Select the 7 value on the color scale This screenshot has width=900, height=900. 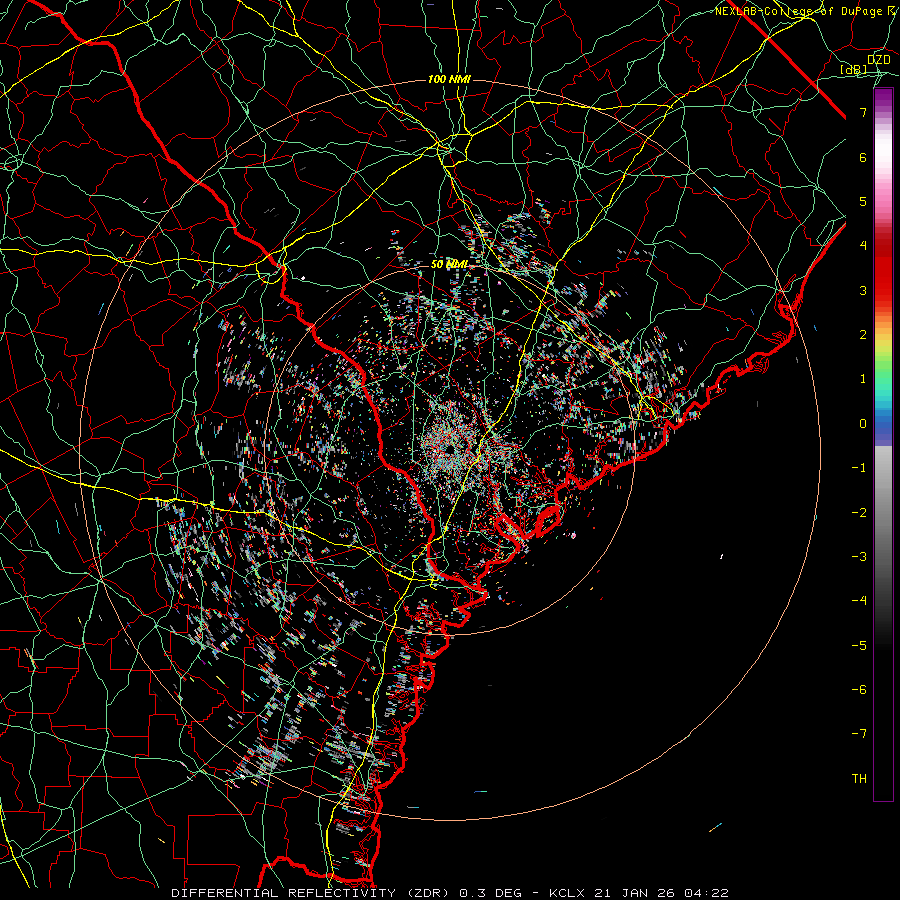pyautogui.click(x=863, y=112)
